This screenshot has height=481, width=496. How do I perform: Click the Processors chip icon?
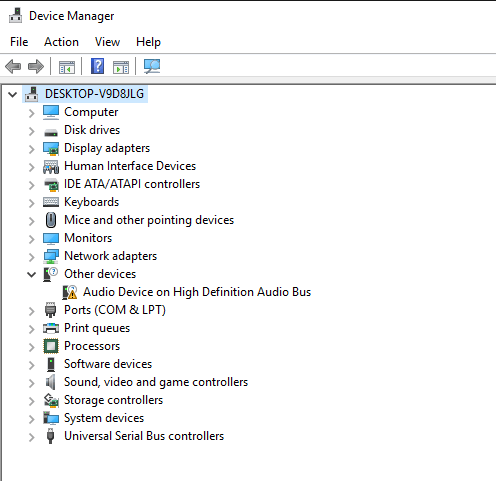51,346
